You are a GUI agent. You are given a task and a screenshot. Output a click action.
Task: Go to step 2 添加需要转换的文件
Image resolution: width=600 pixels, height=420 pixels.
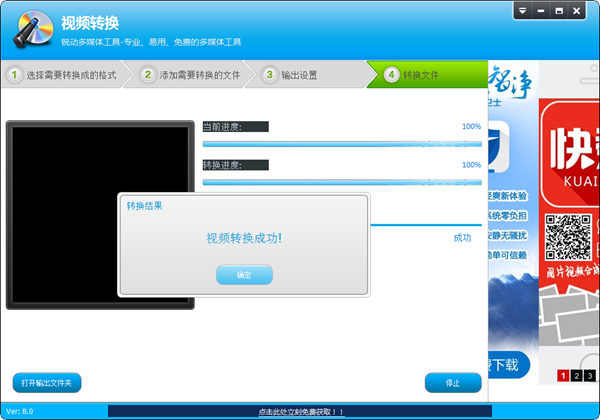(x=189, y=75)
